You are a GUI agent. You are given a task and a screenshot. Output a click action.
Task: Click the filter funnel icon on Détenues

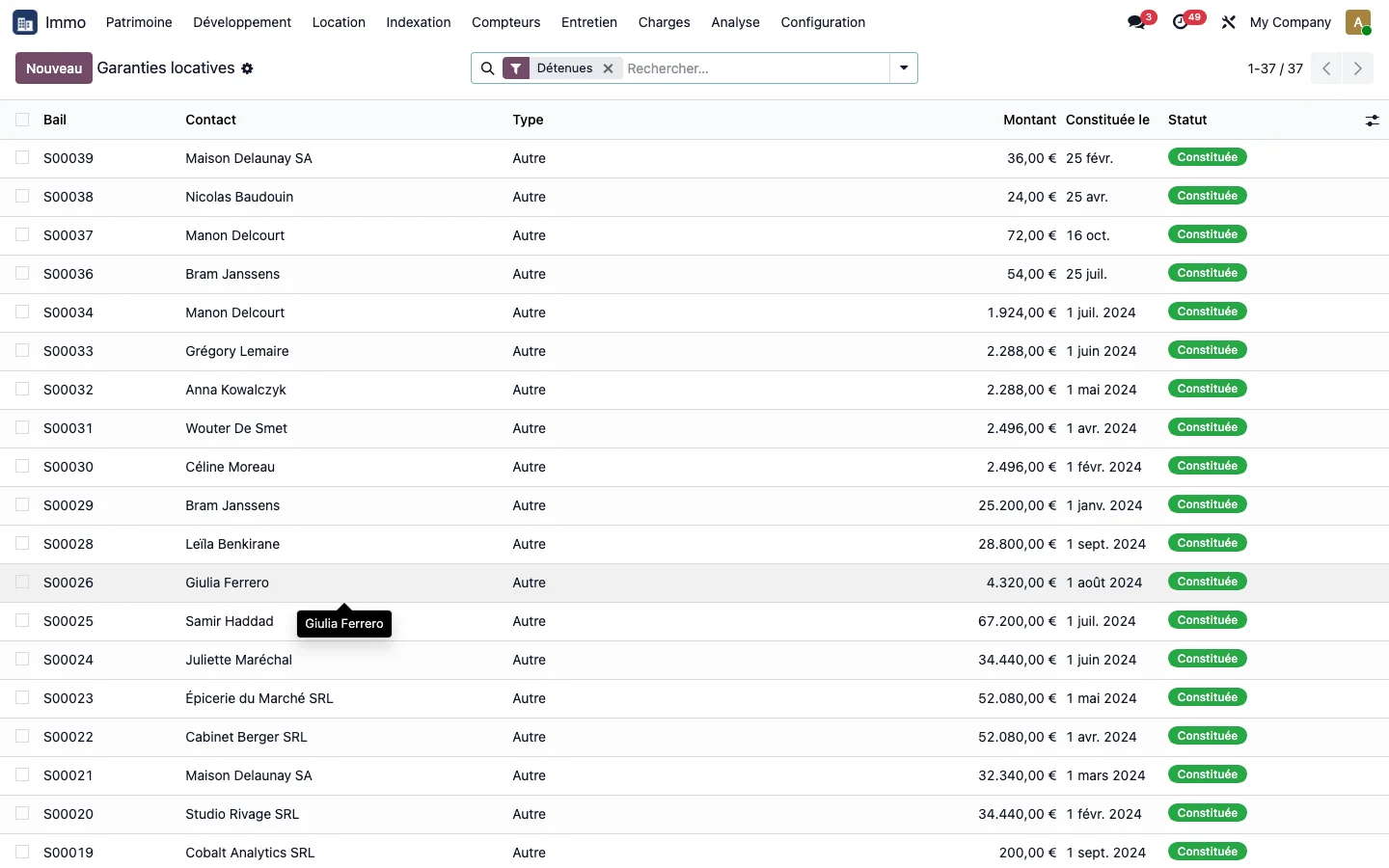click(x=516, y=68)
